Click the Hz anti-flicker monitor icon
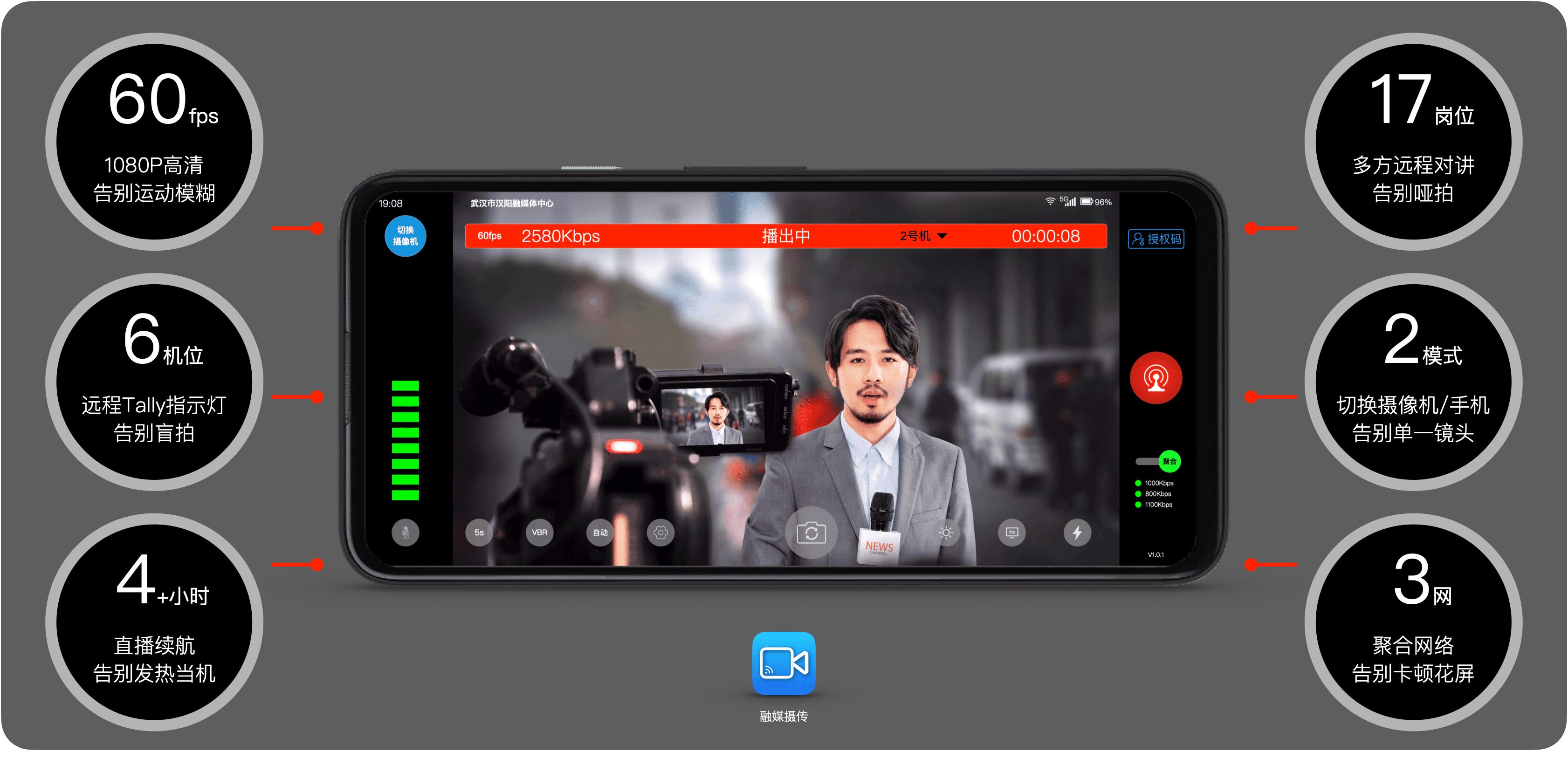Image resolution: width=1568 pixels, height=765 pixels. (x=1011, y=533)
